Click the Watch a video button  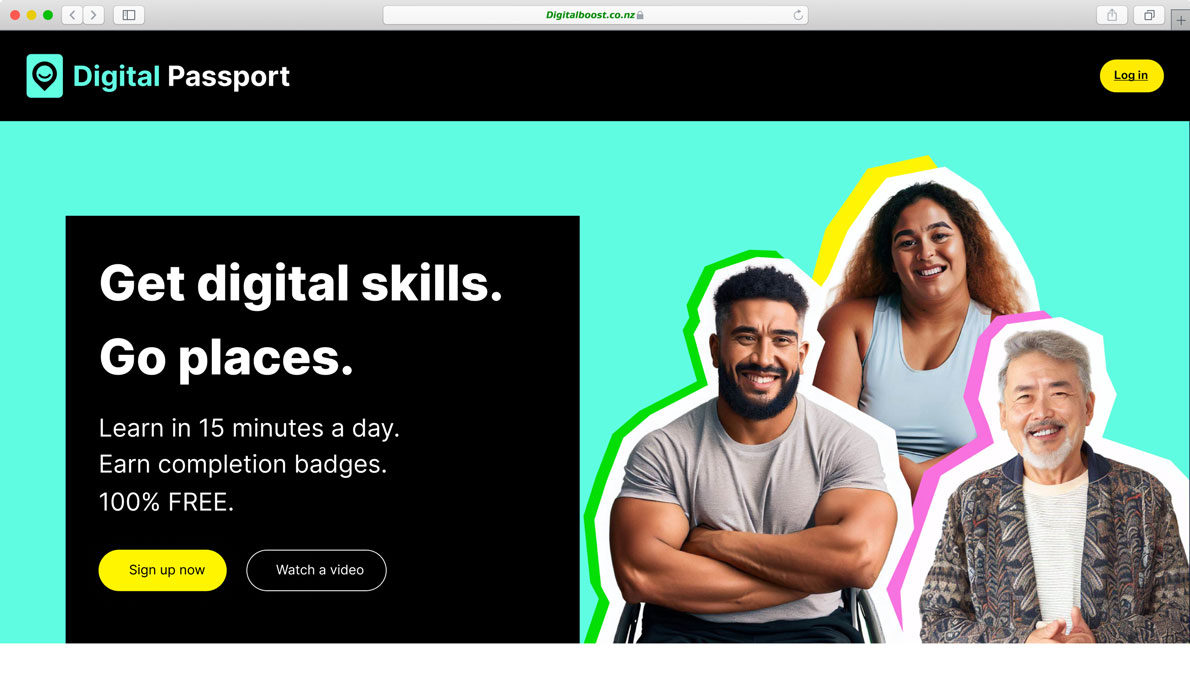316,570
